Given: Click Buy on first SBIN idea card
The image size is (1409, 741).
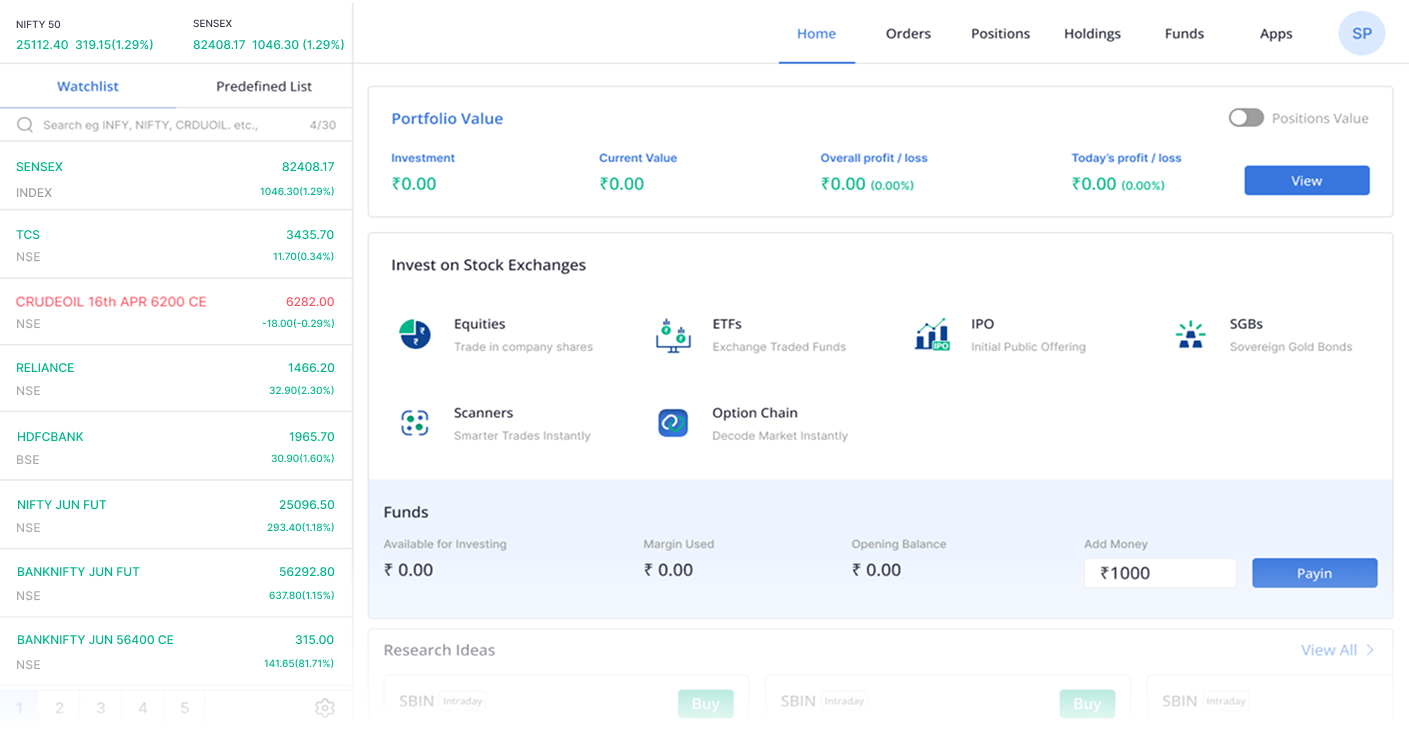Looking at the screenshot, I should point(706,703).
